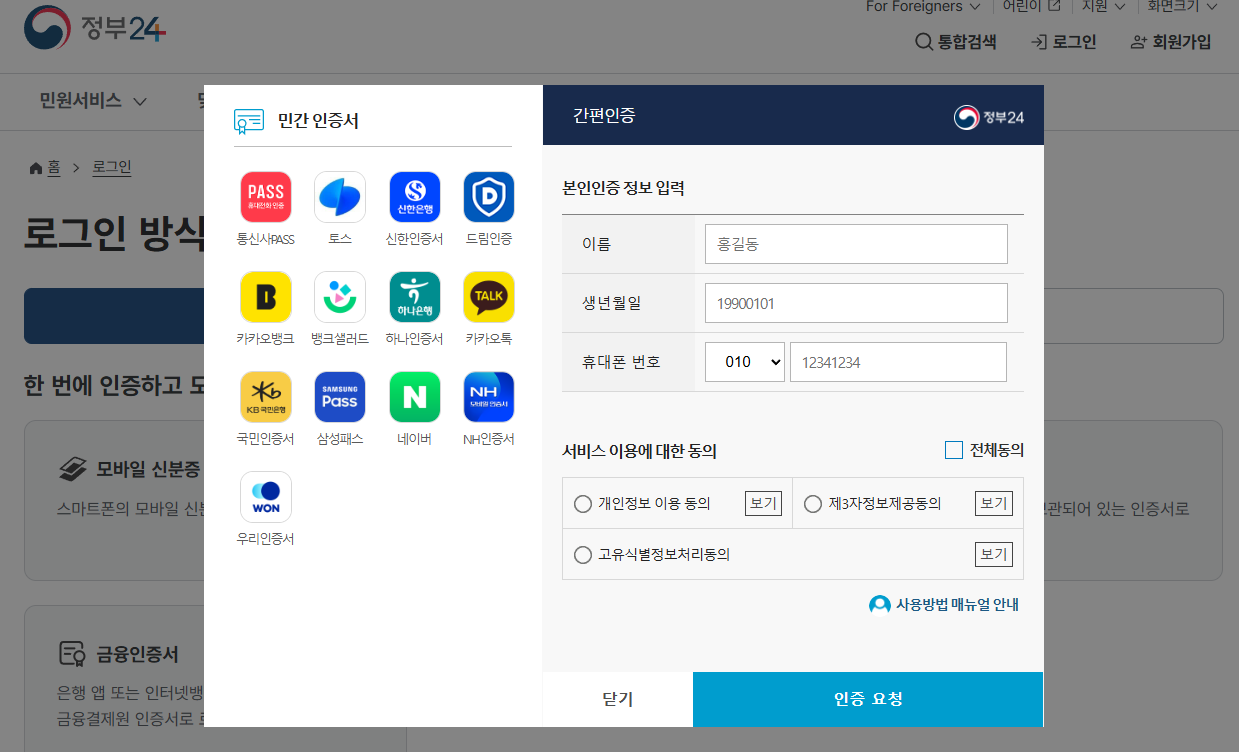Expand the For Foreigners menu

click(x=922, y=7)
